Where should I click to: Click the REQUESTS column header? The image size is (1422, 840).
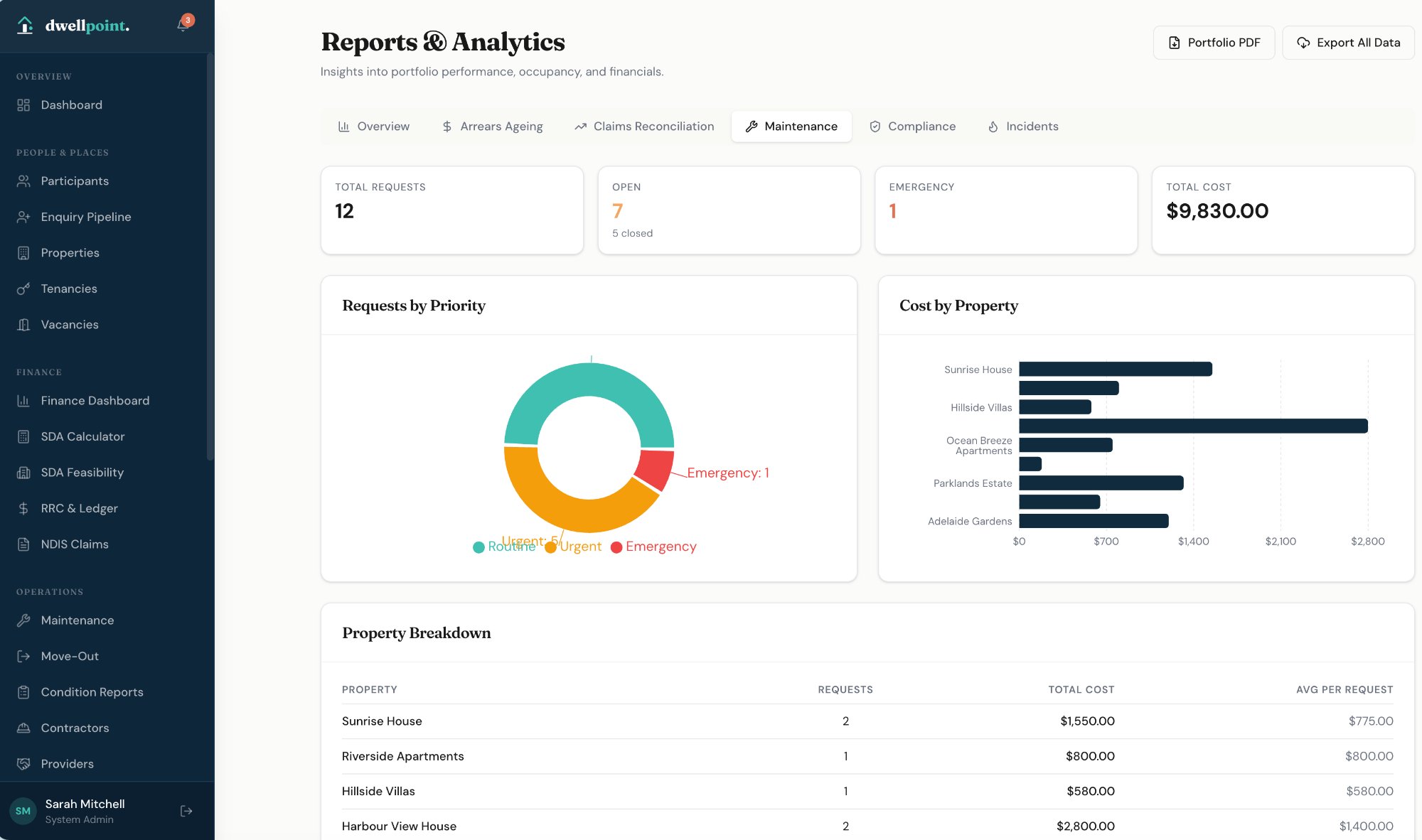[x=845, y=690]
